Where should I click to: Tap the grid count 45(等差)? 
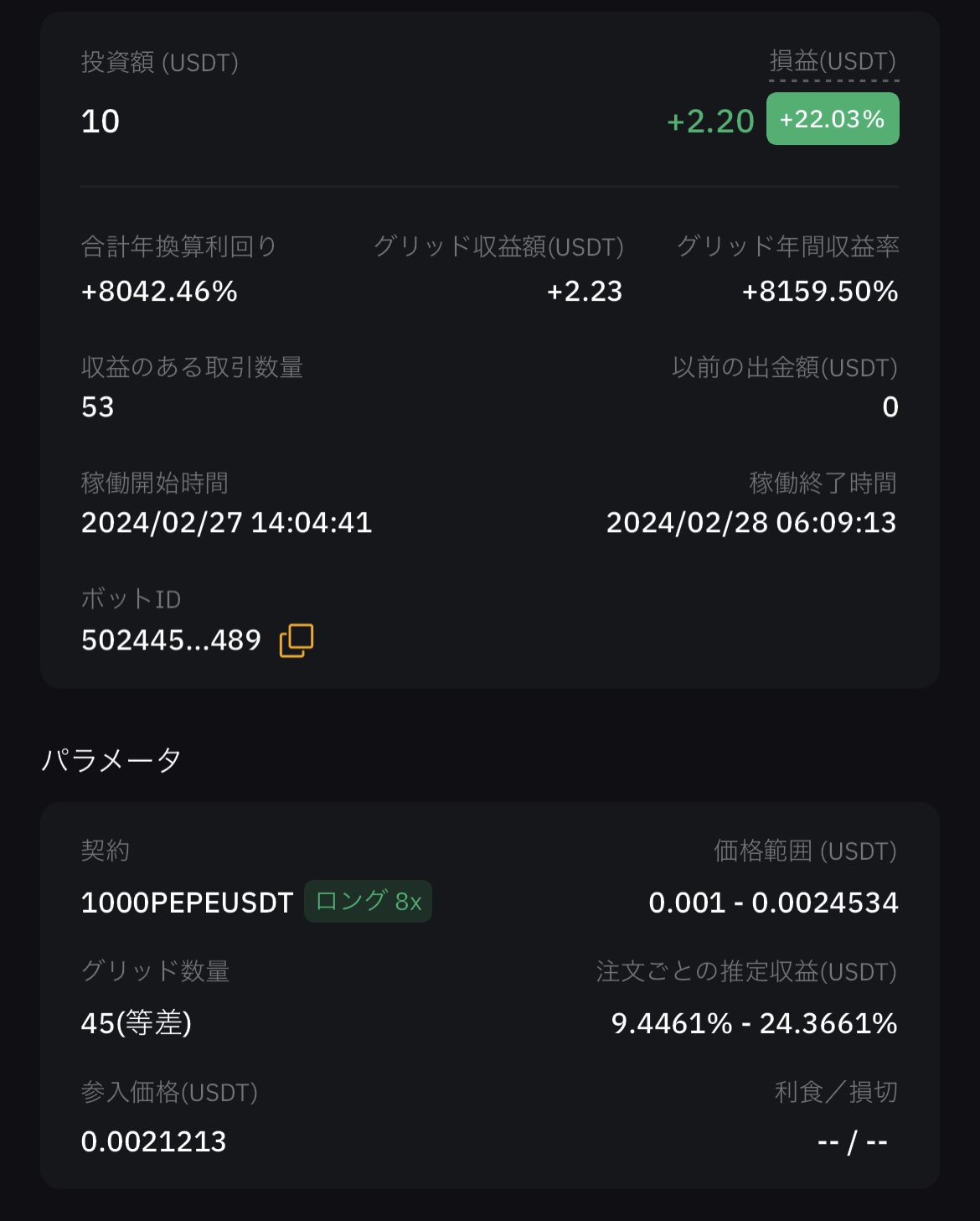coord(137,1023)
